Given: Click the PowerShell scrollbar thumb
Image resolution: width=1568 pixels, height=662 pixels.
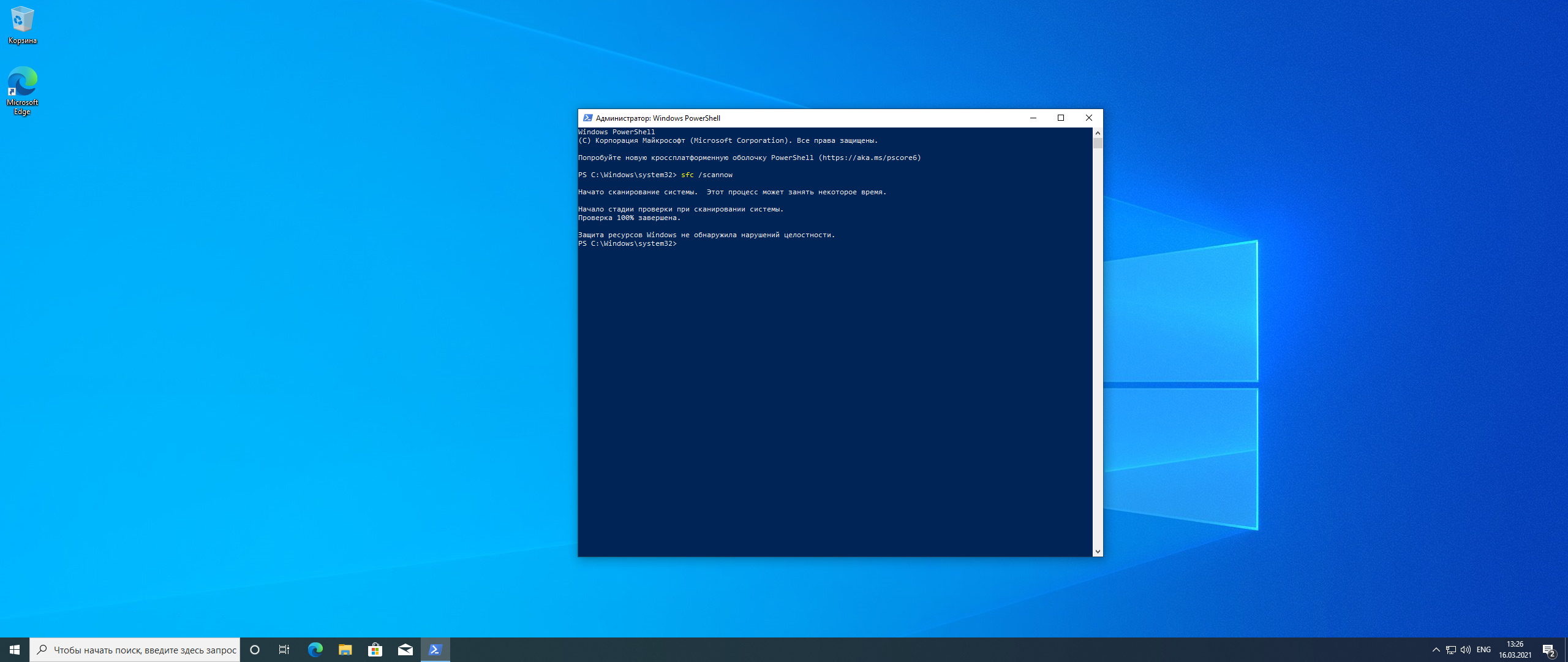Looking at the screenshot, I should (1098, 143).
